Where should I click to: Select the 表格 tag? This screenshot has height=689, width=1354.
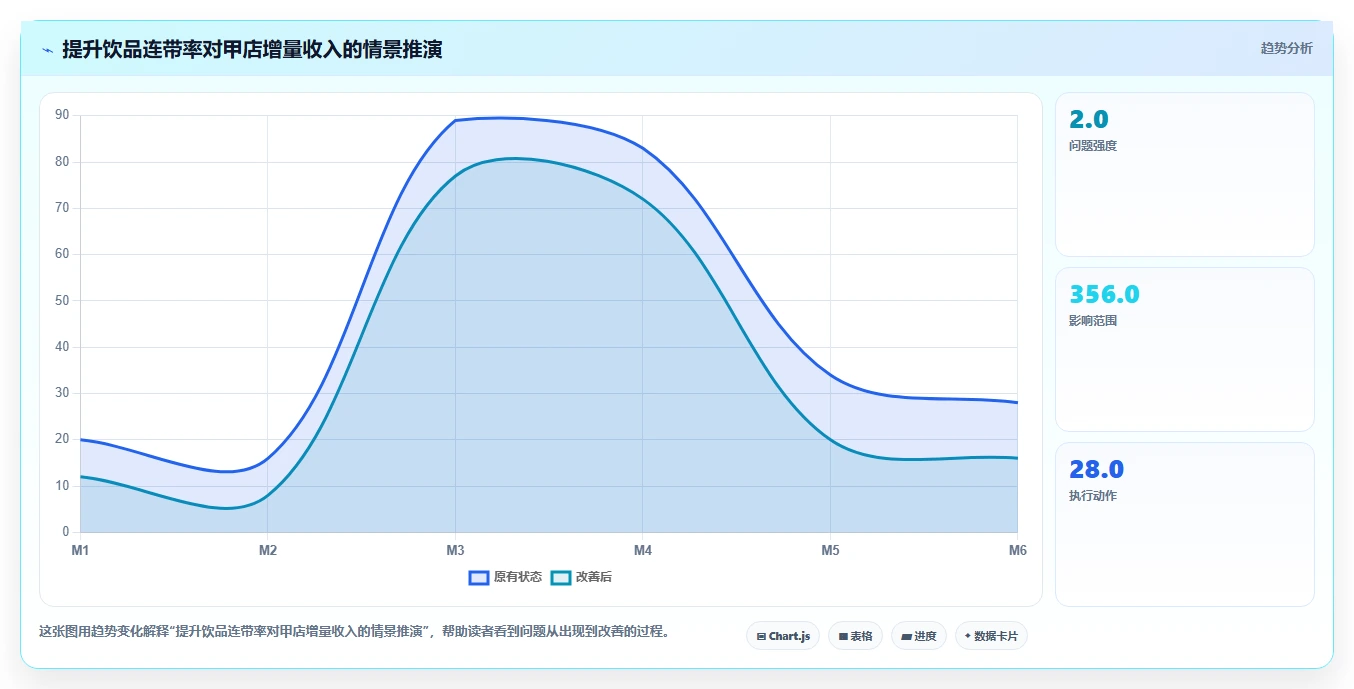pyautogui.click(x=855, y=636)
